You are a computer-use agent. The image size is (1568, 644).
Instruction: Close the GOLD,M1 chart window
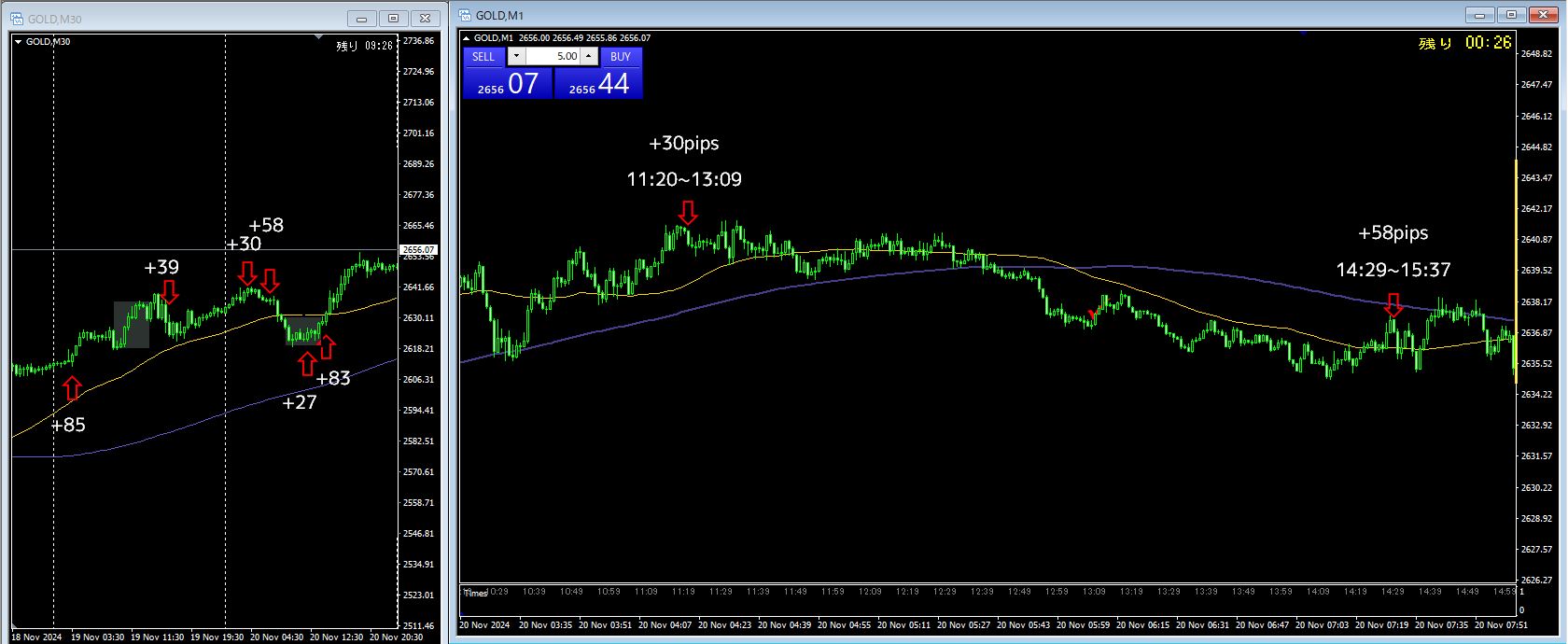point(1543,15)
